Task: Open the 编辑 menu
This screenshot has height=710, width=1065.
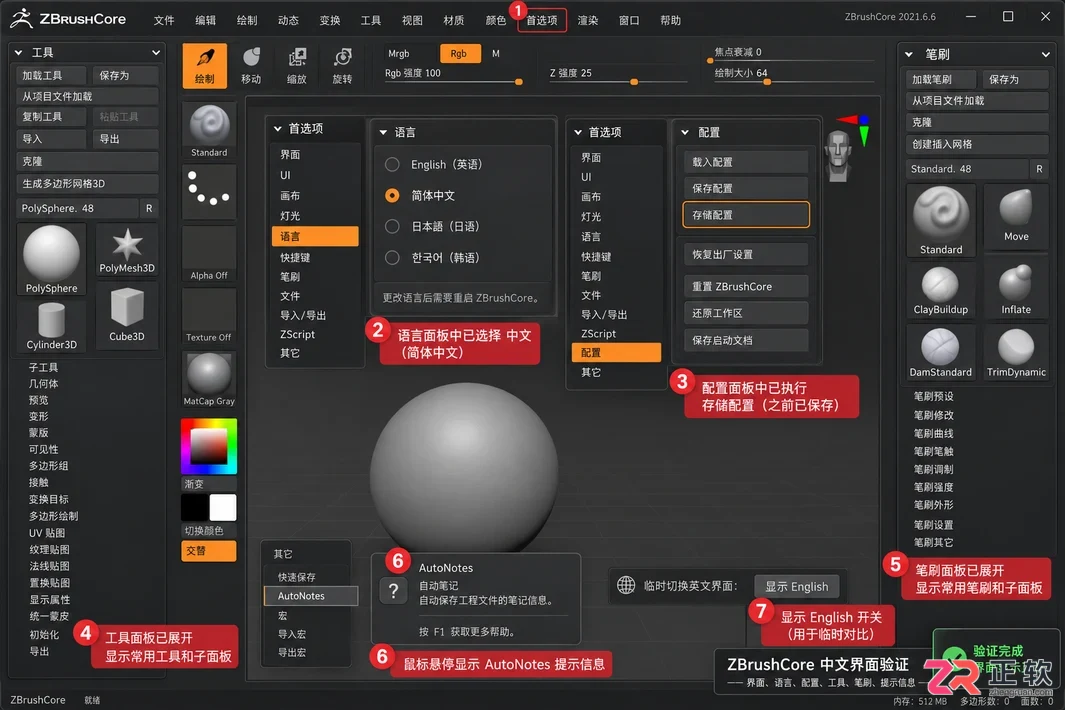Action: pos(205,20)
